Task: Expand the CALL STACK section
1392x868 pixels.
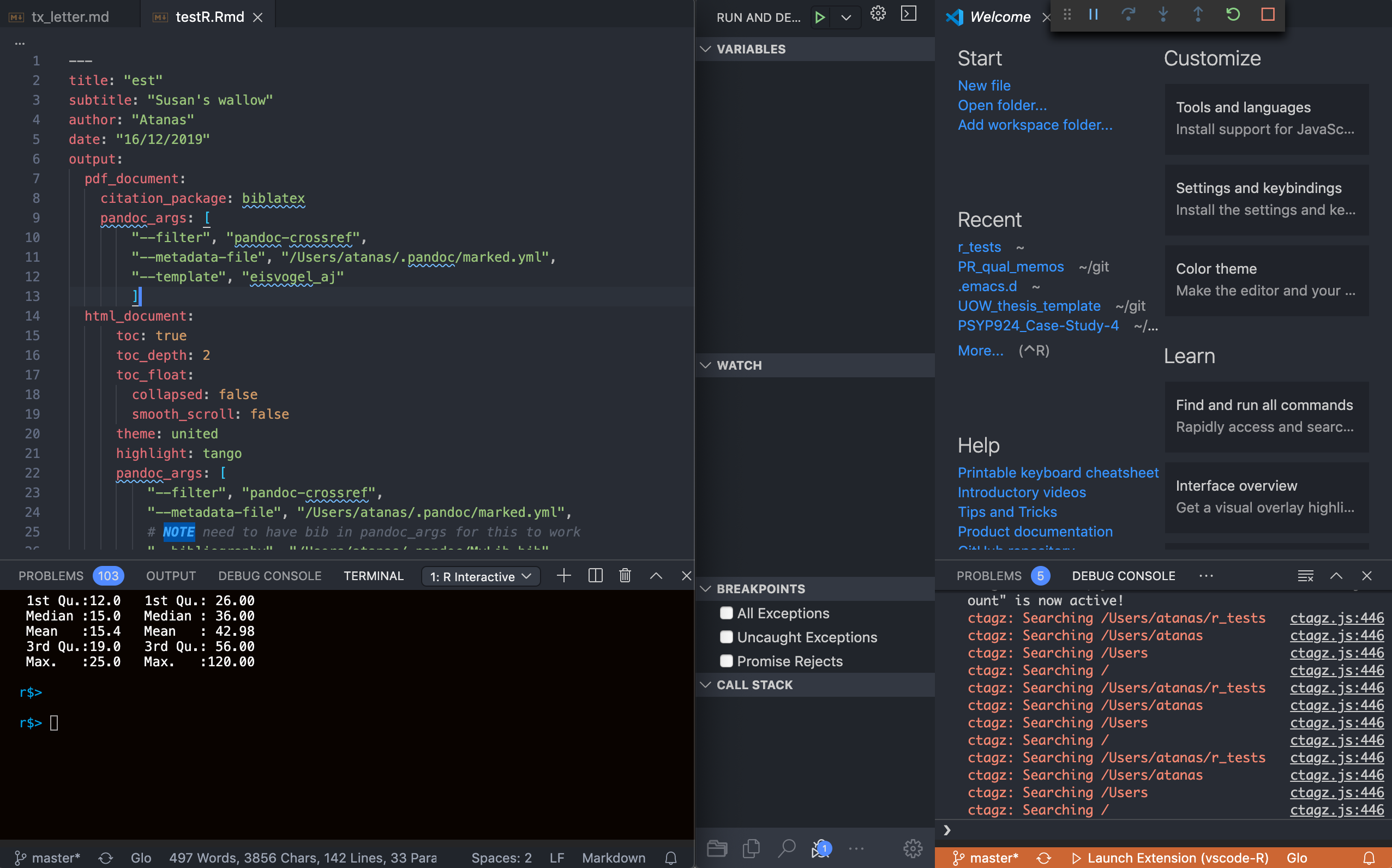Action: point(706,684)
